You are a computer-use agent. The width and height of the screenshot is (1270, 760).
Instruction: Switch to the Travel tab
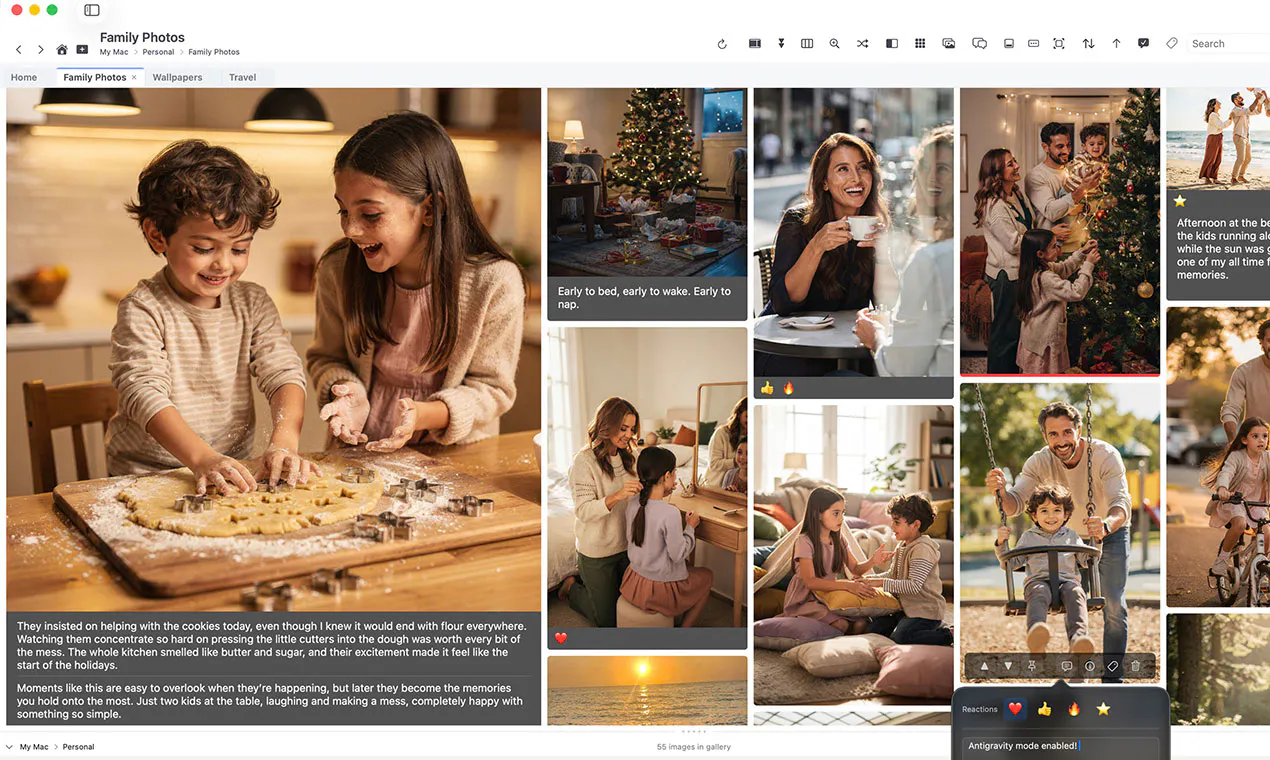point(243,77)
